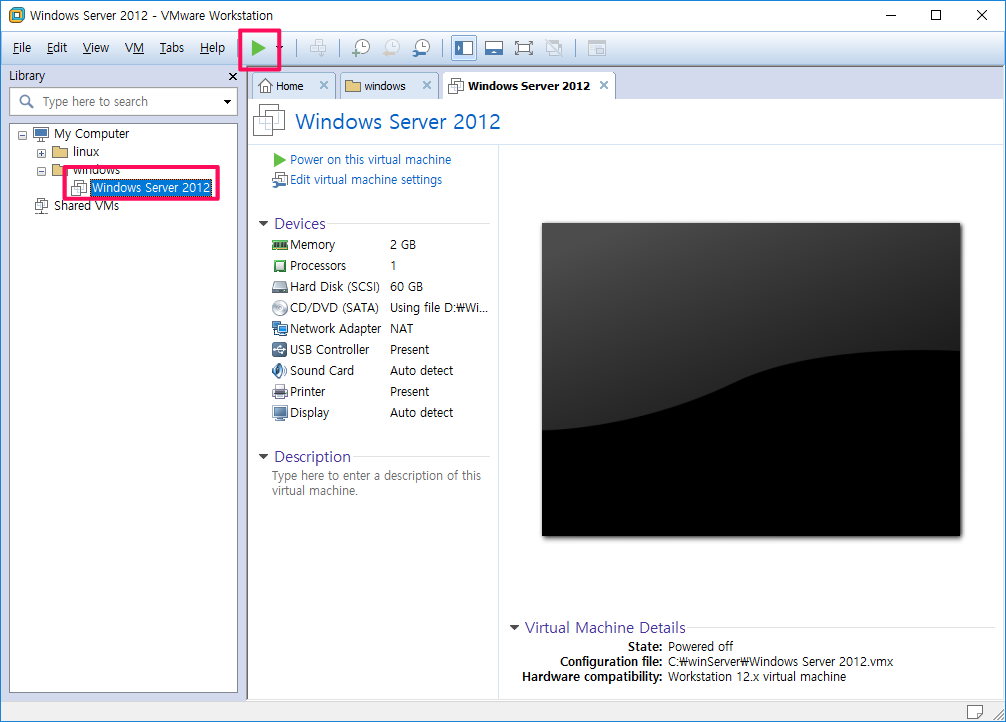1006x722 pixels.
Task: Select the Windows Server 2012 tab
Action: point(528,86)
